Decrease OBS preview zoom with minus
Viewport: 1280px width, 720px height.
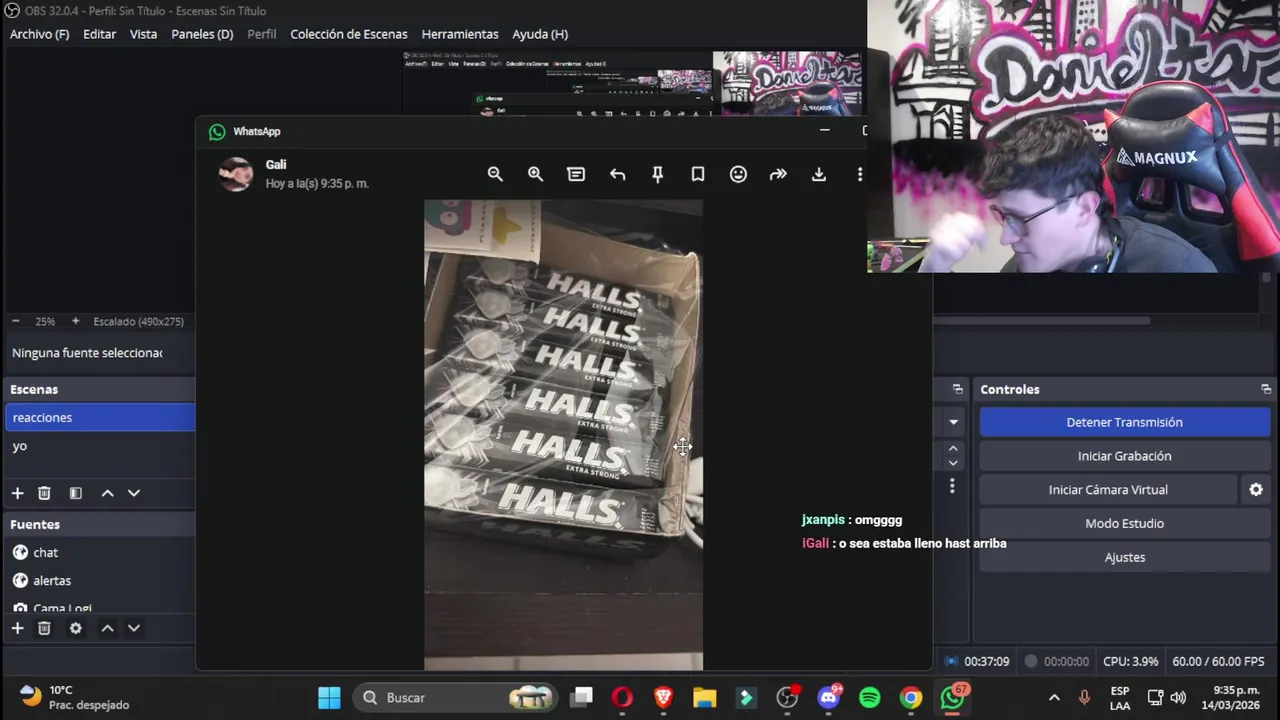pos(15,321)
